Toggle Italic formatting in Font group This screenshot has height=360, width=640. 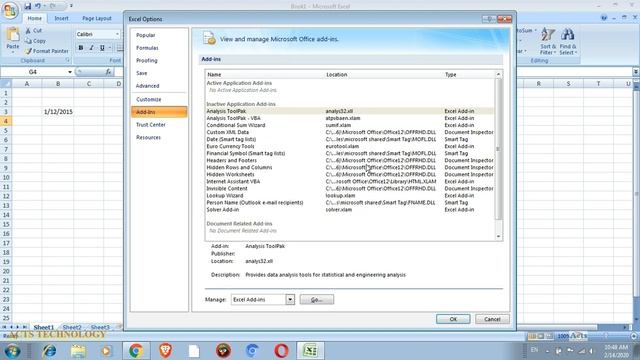pyautogui.click(x=91, y=48)
